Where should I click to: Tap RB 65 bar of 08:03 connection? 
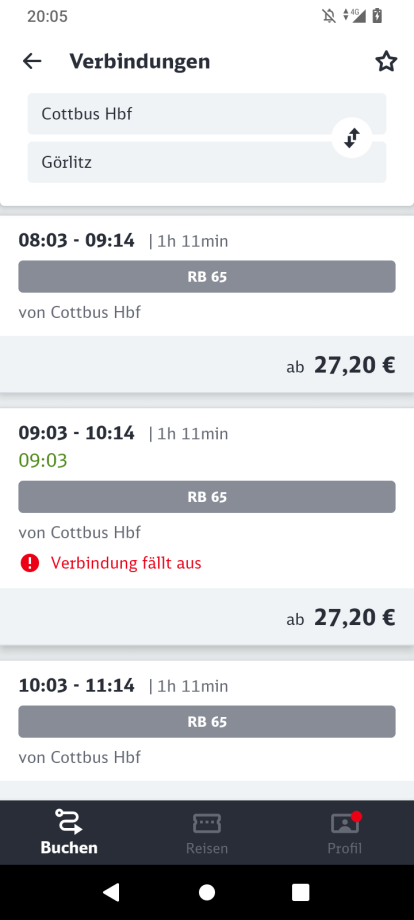click(x=207, y=276)
